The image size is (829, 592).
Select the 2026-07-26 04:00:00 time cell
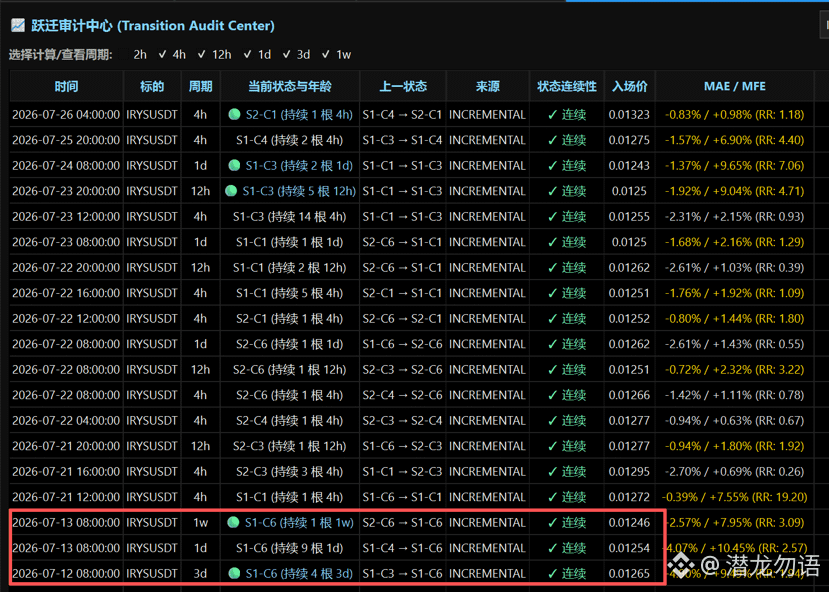click(x=66, y=115)
